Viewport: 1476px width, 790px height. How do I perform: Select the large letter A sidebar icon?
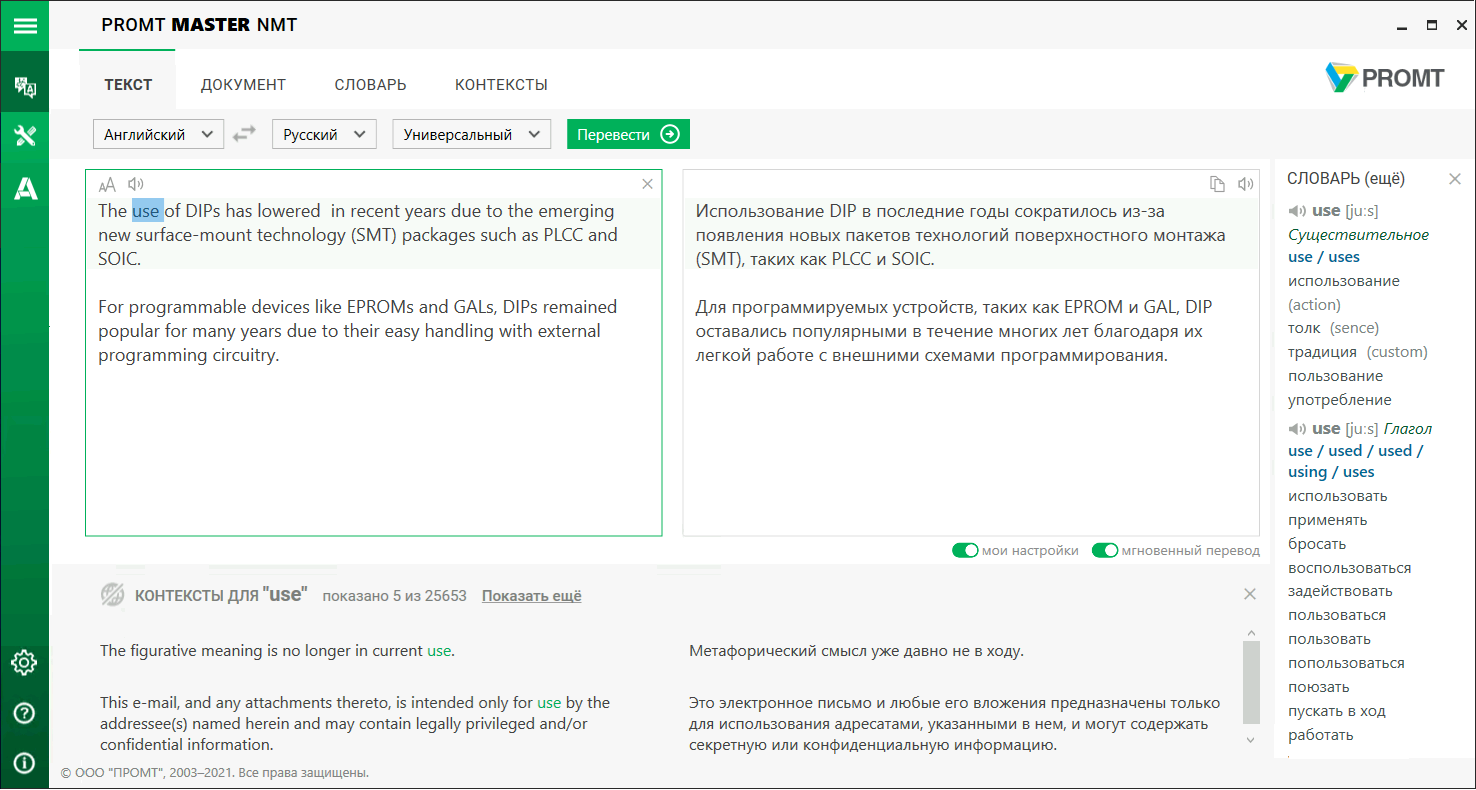pos(24,188)
